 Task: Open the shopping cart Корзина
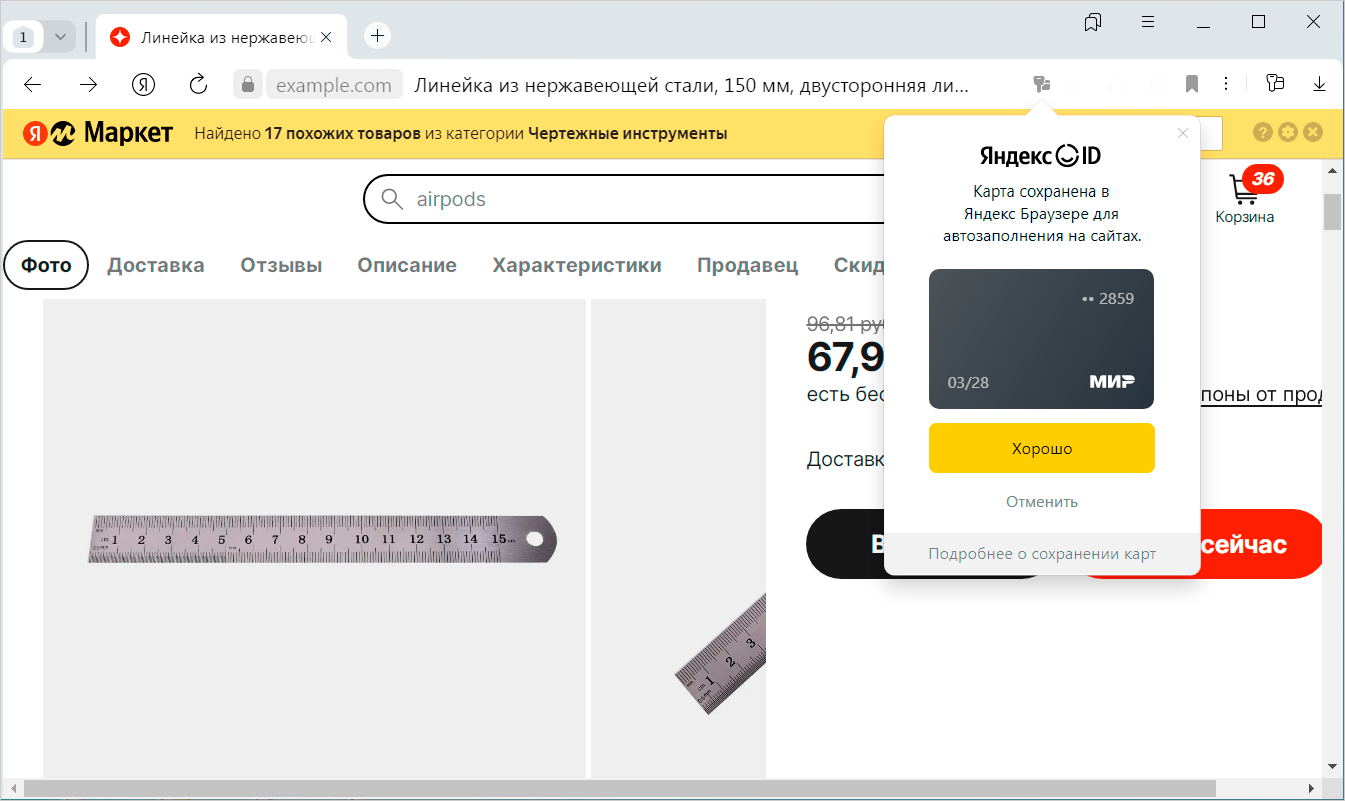[1245, 197]
